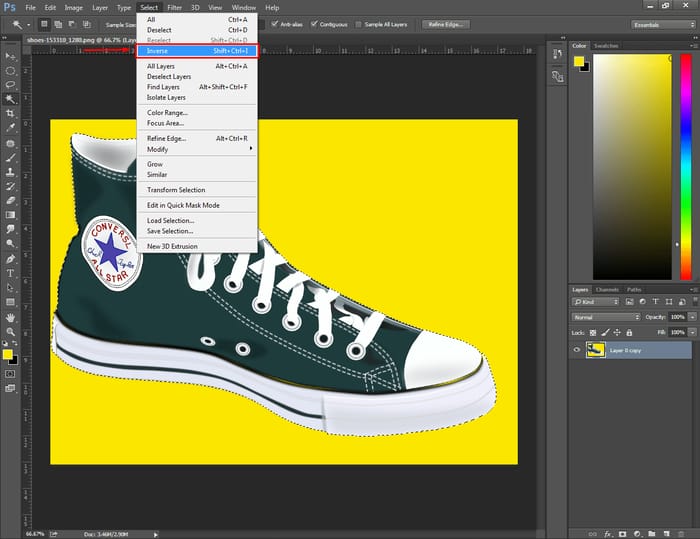The image size is (700, 539).
Task: Open the layer filter Kind dropdown
Action: click(x=596, y=302)
